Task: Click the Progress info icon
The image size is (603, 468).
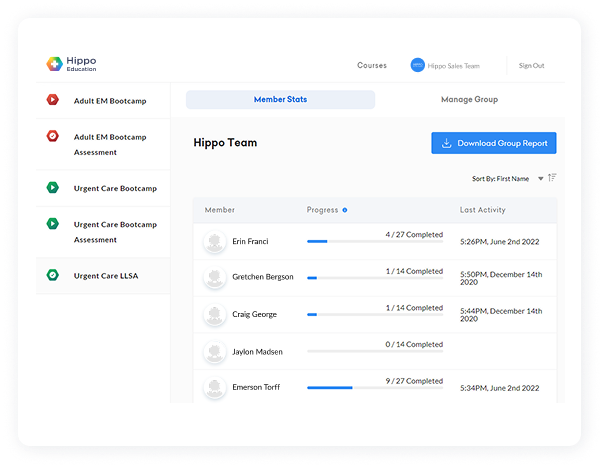Action: (345, 210)
